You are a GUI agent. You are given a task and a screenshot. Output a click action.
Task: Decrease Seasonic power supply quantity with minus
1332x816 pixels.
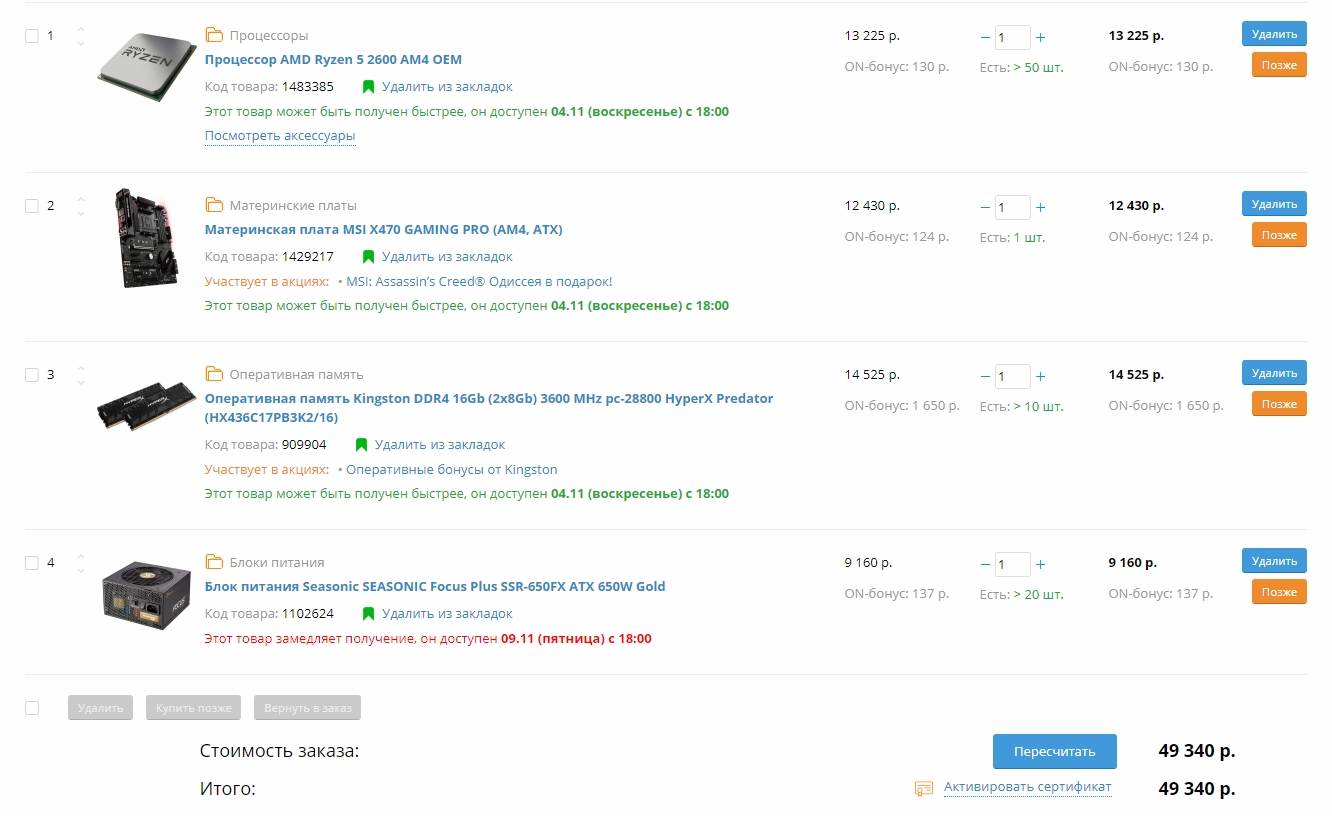tap(985, 564)
